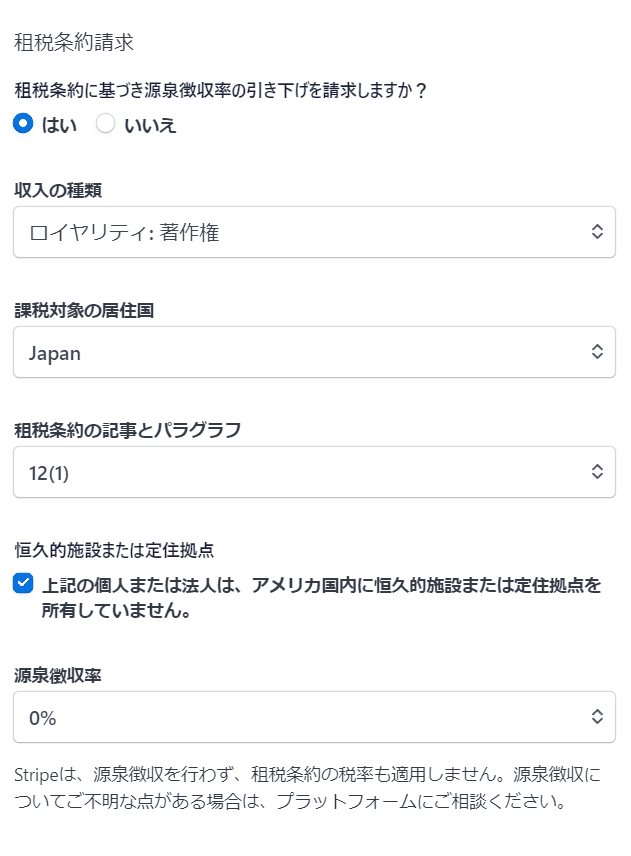631x856 pixels.
Task: Open the 租税条約の記事とパラグラフ dropdown
Action: point(314,472)
